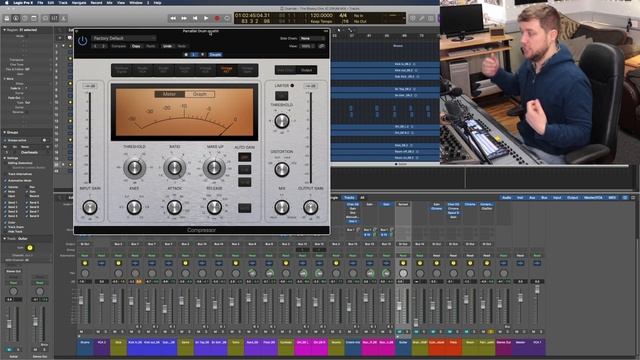
Task: Click the Fast Forward transport button
Action: [184, 18]
